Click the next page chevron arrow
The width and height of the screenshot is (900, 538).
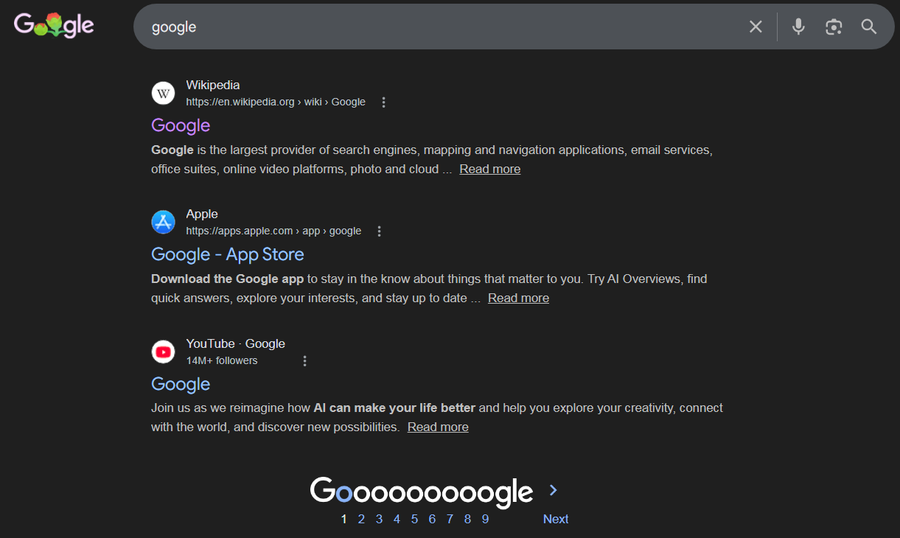click(553, 490)
